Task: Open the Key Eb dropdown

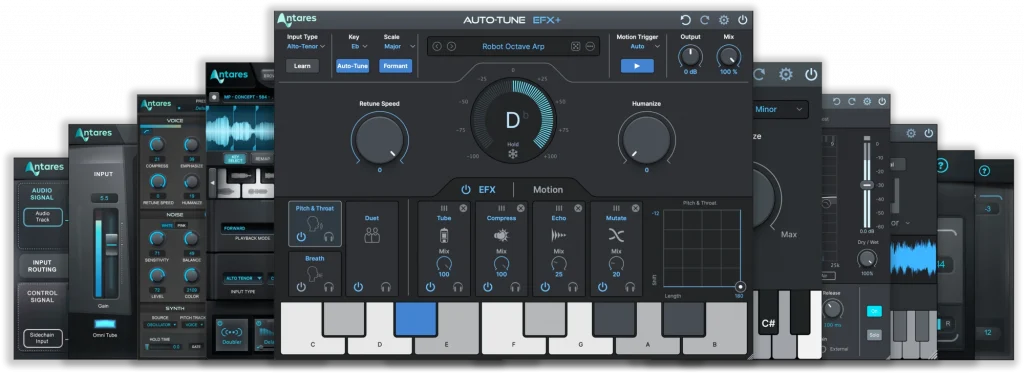Action: 359,46
